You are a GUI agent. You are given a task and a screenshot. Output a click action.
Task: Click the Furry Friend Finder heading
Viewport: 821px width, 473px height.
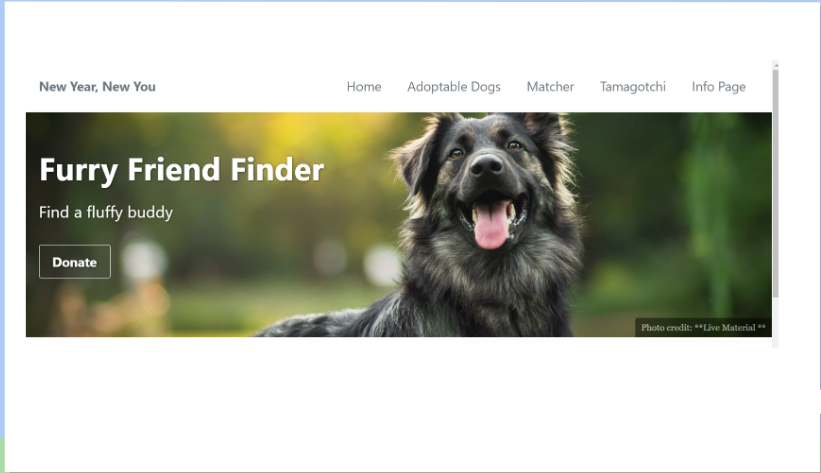pyautogui.click(x=182, y=170)
